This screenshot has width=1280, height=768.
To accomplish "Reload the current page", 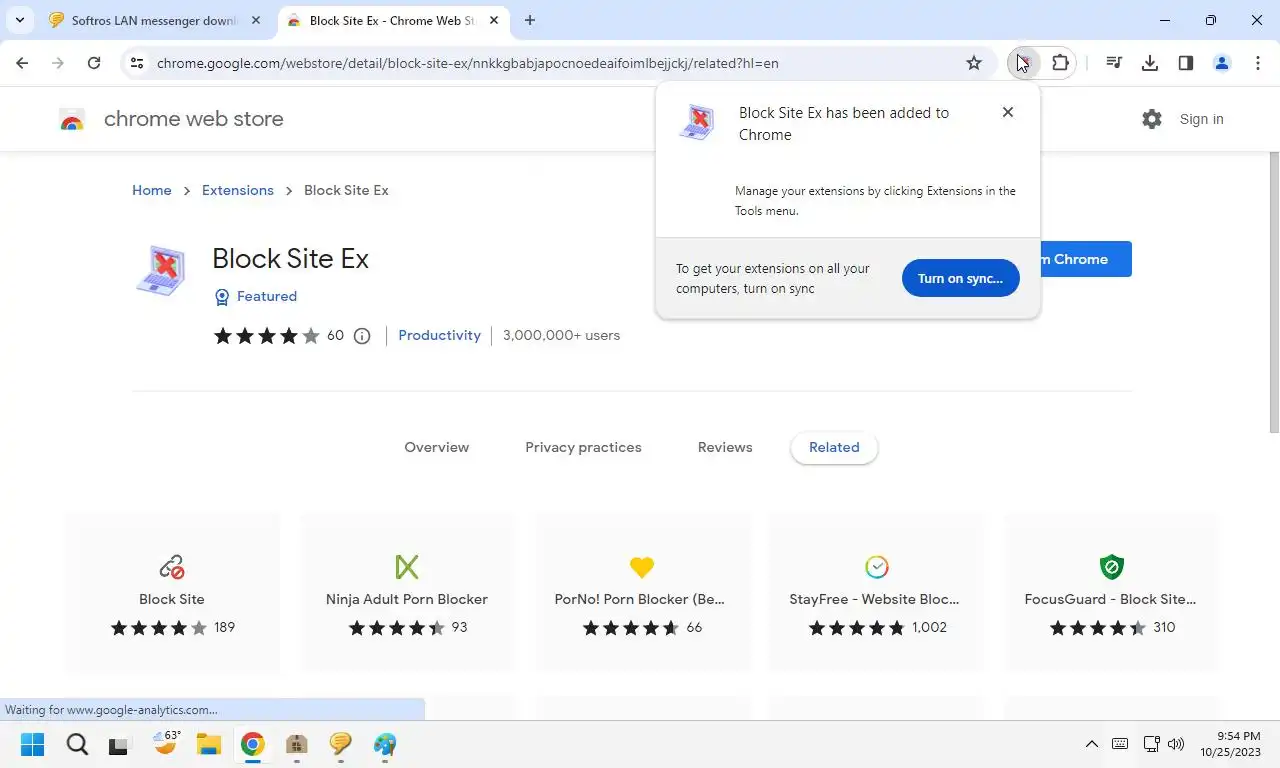I will [94, 63].
